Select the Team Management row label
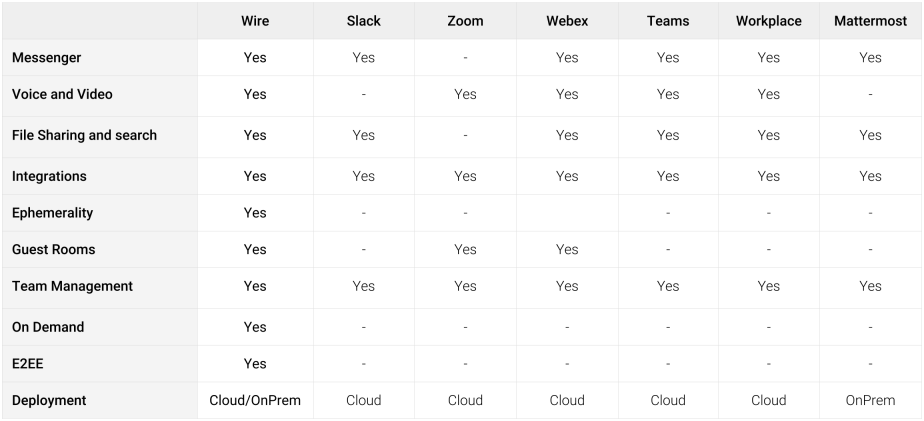Screen dimensions: 924x421 (x=72, y=286)
